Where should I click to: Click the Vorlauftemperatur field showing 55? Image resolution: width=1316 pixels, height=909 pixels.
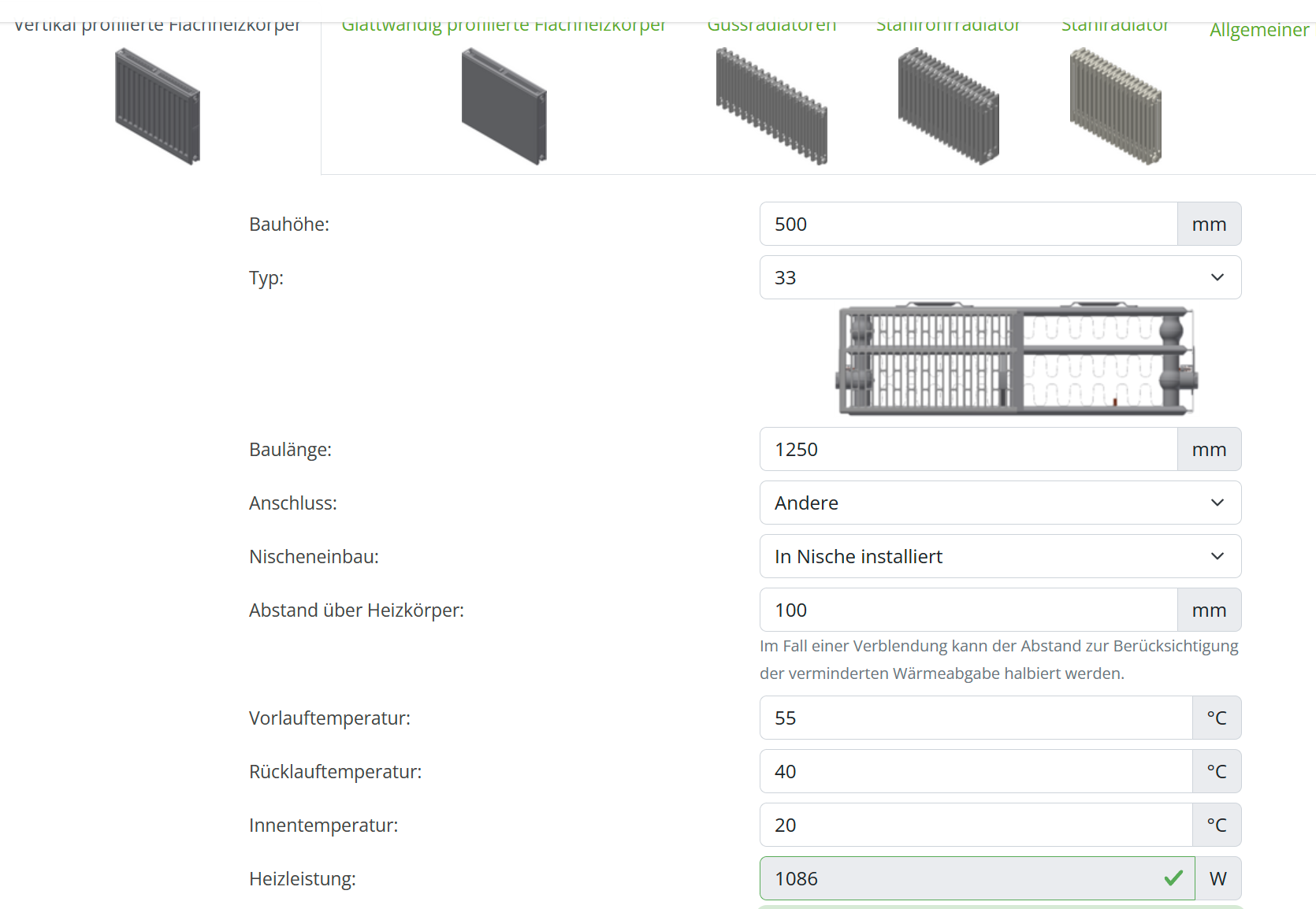coord(976,718)
